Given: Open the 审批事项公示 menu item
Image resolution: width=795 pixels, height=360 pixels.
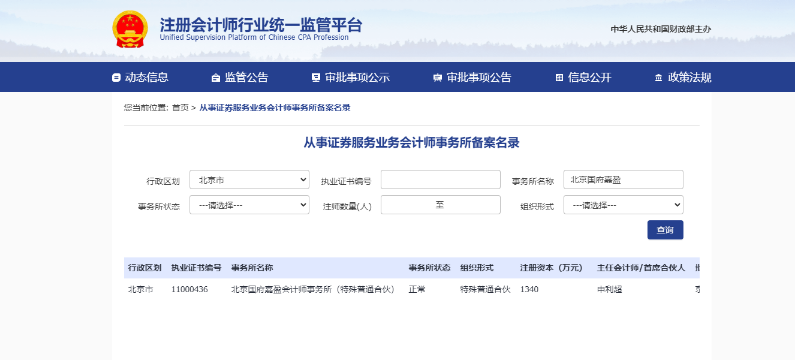Looking at the screenshot, I should pyautogui.click(x=351, y=78).
